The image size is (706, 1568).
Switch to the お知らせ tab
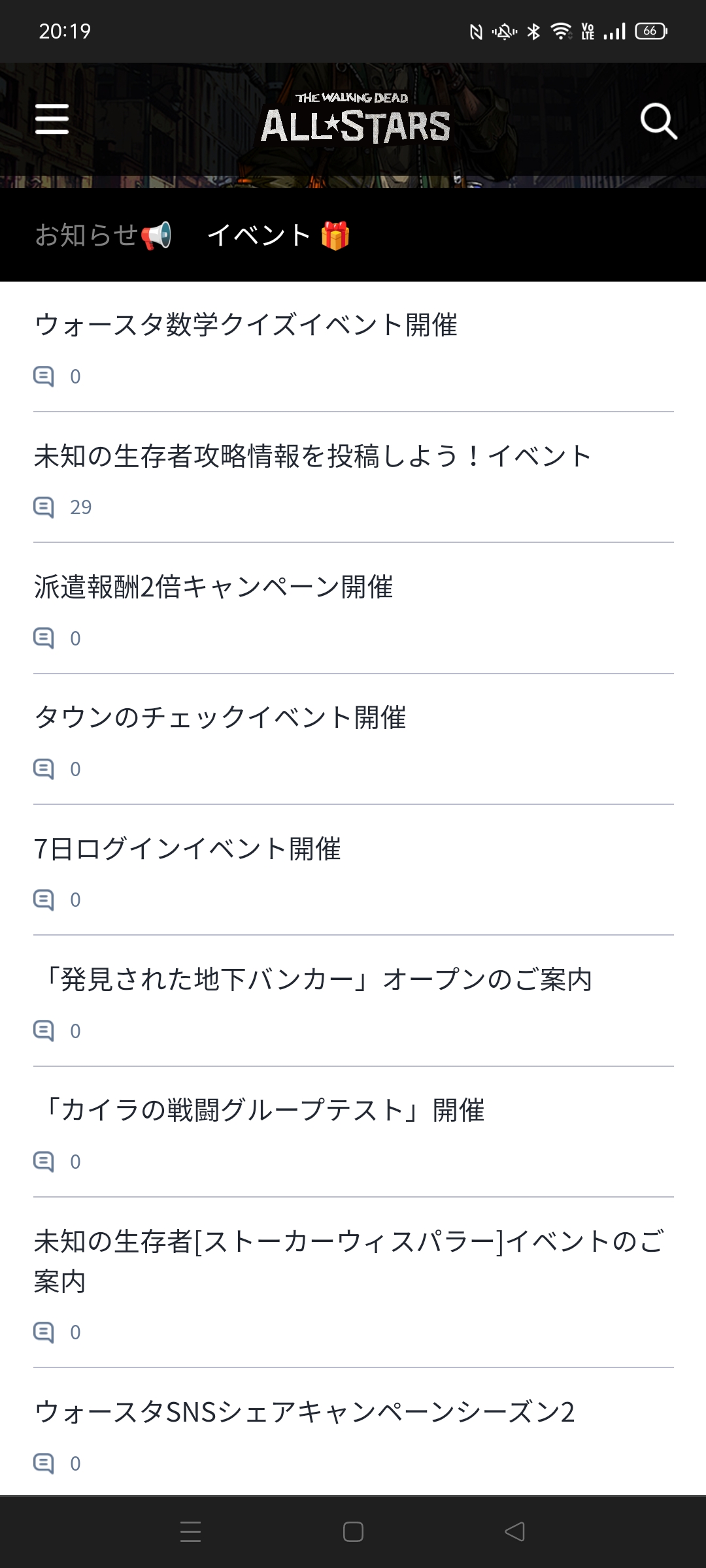[x=103, y=235]
